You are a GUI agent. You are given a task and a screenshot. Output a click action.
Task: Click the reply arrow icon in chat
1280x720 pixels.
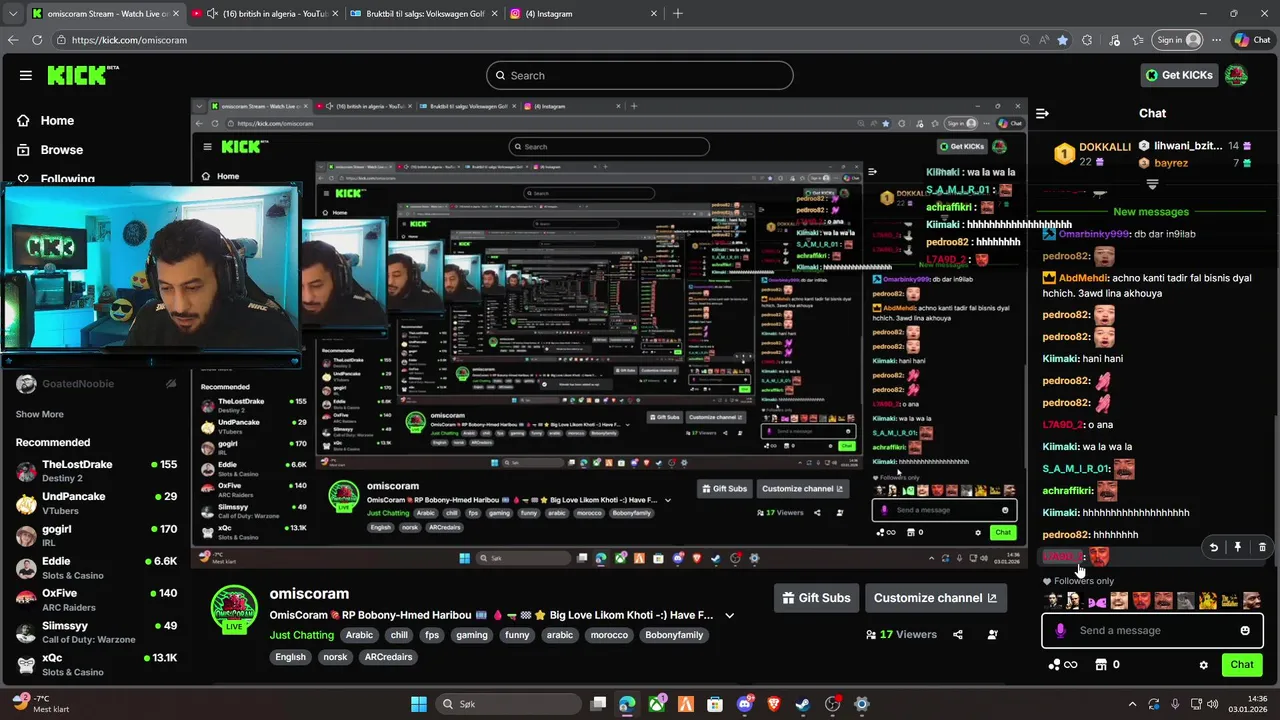click(x=1213, y=547)
